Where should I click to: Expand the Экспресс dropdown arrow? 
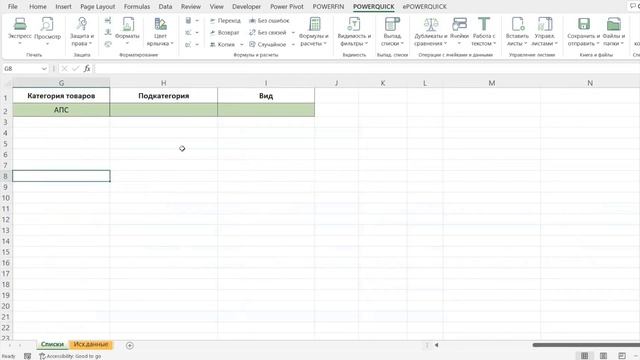pyautogui.click(x=20, y=43)
